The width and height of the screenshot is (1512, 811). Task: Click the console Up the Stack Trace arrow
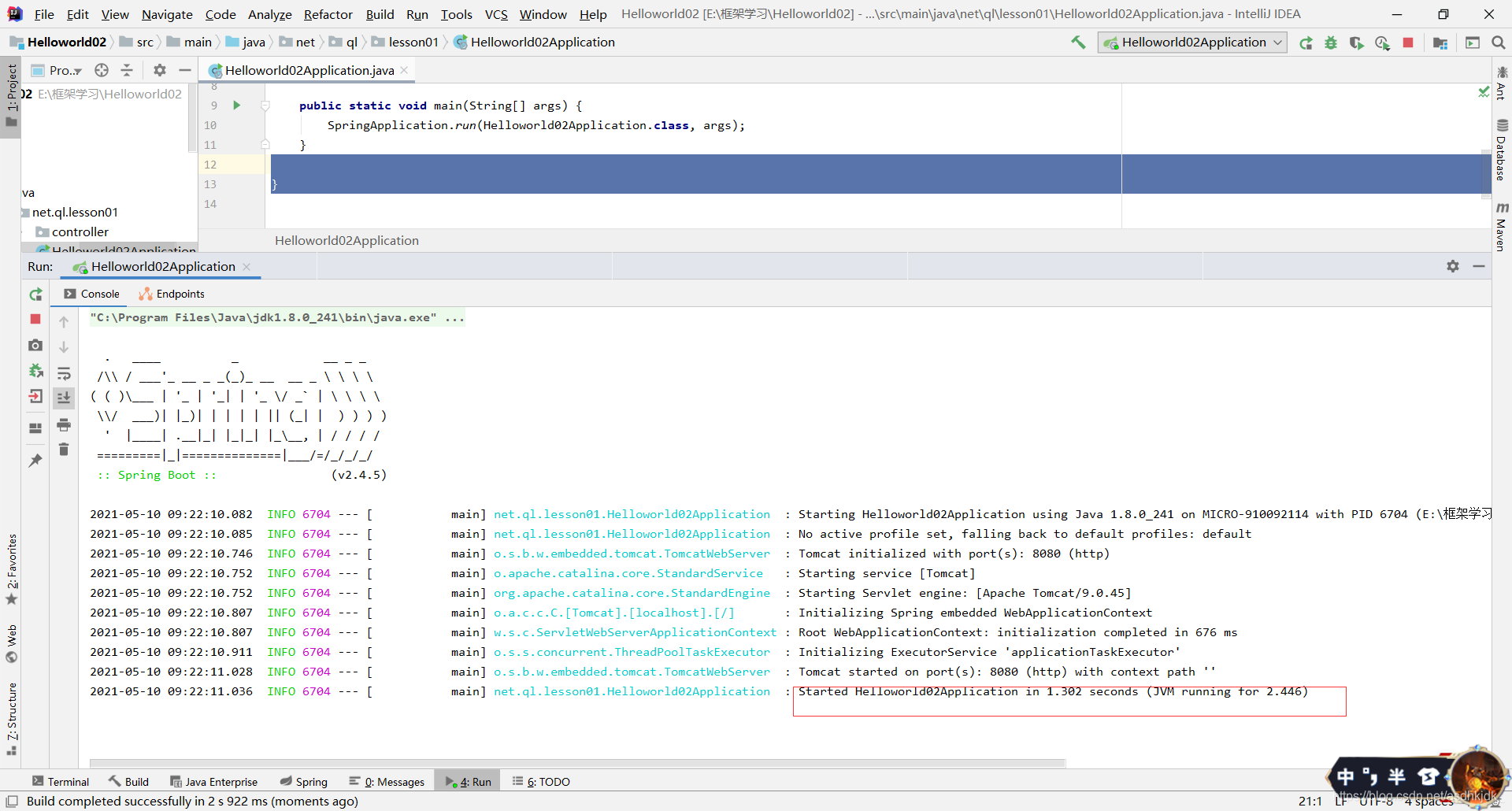tap(64, 321)
